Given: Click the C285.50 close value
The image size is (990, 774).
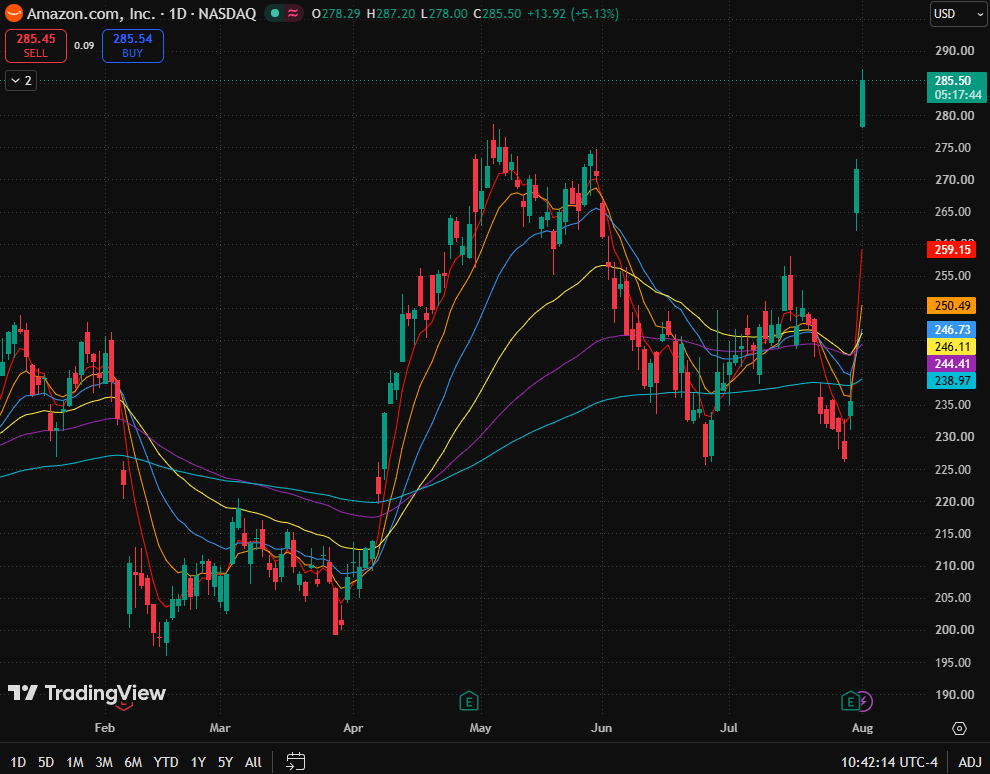Looking at the screenshot, I should [498, 13].
